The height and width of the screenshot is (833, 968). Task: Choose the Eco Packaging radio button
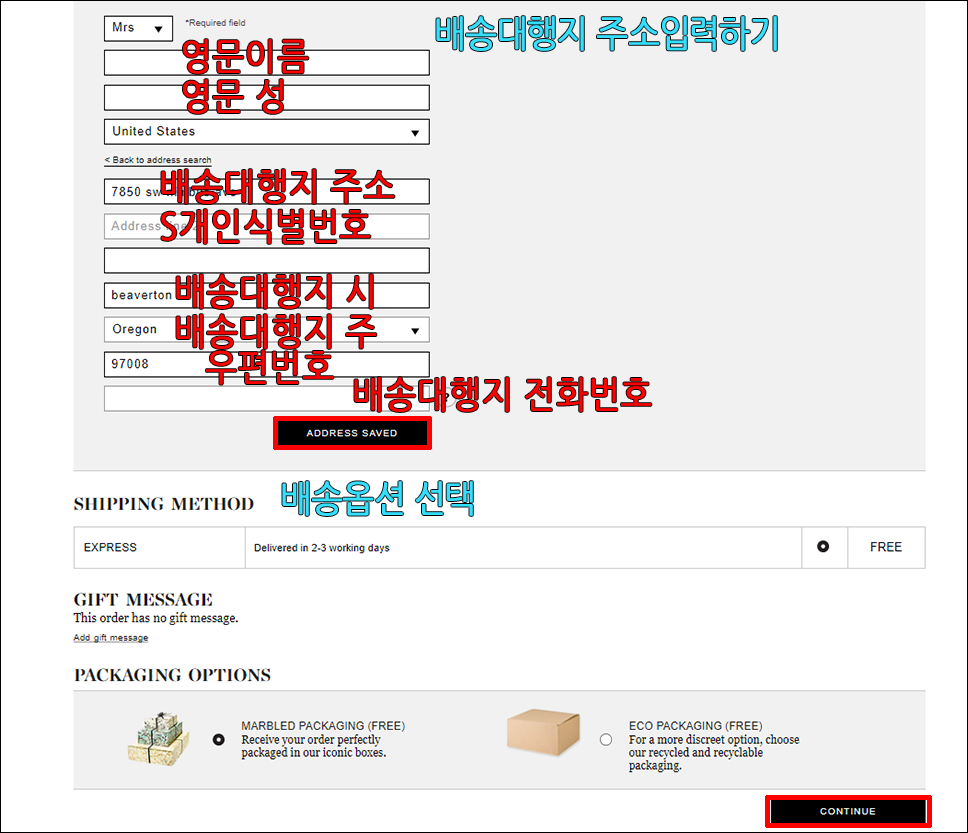pos(606,740)
